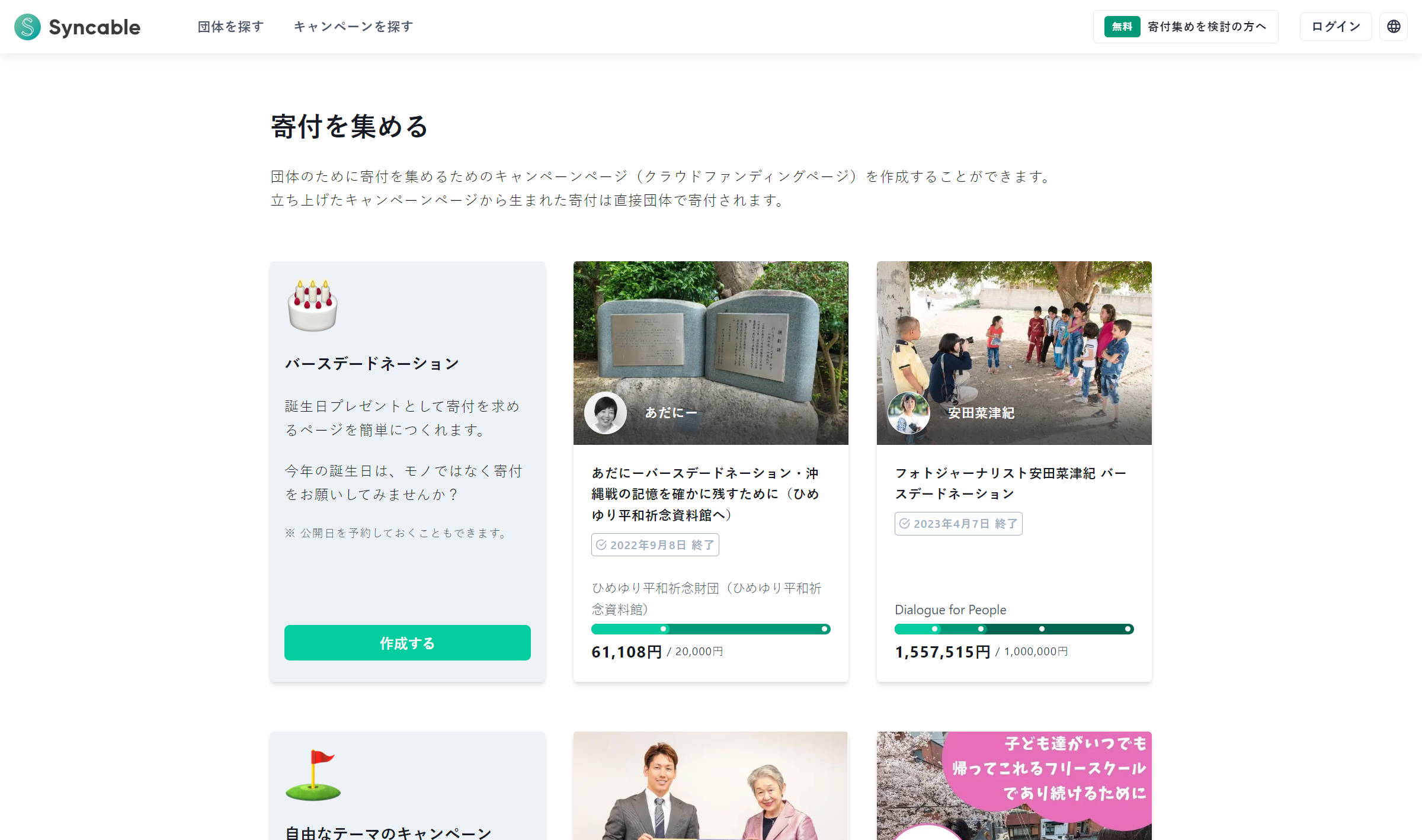Click あだにー profile avatar
1422x840 pixels.
coord(605,413)
